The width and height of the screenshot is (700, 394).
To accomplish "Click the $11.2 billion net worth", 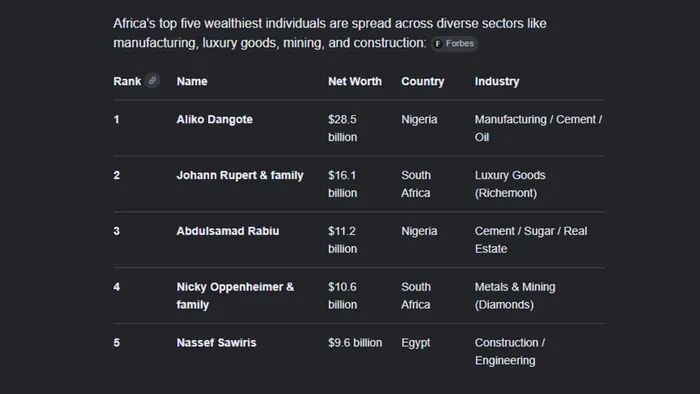I will [x=342, y=240].
